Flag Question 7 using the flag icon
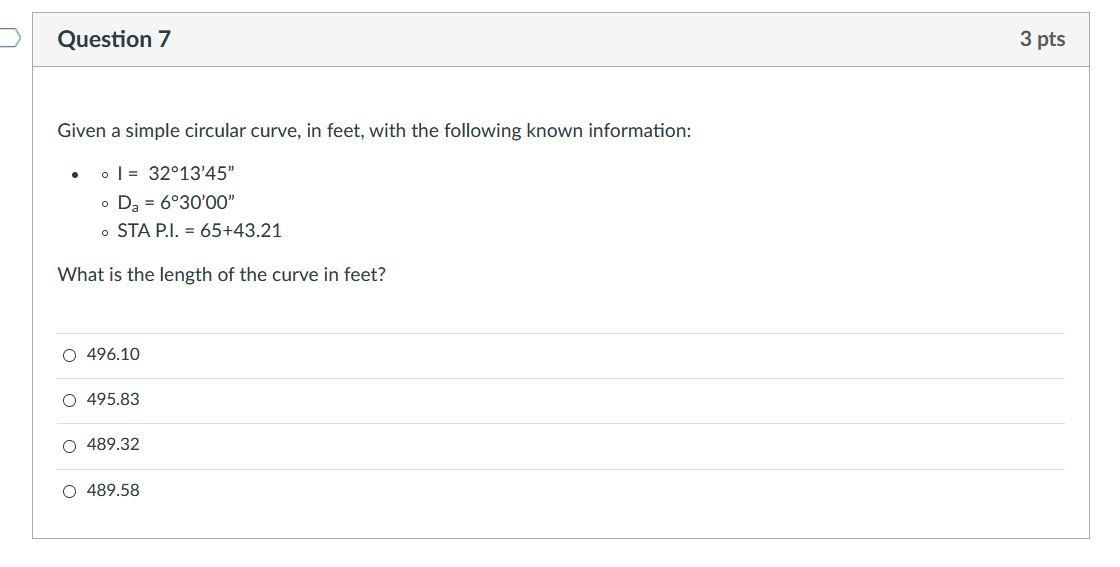Viewport: 1120px width, 567px height. pos(8,39)
